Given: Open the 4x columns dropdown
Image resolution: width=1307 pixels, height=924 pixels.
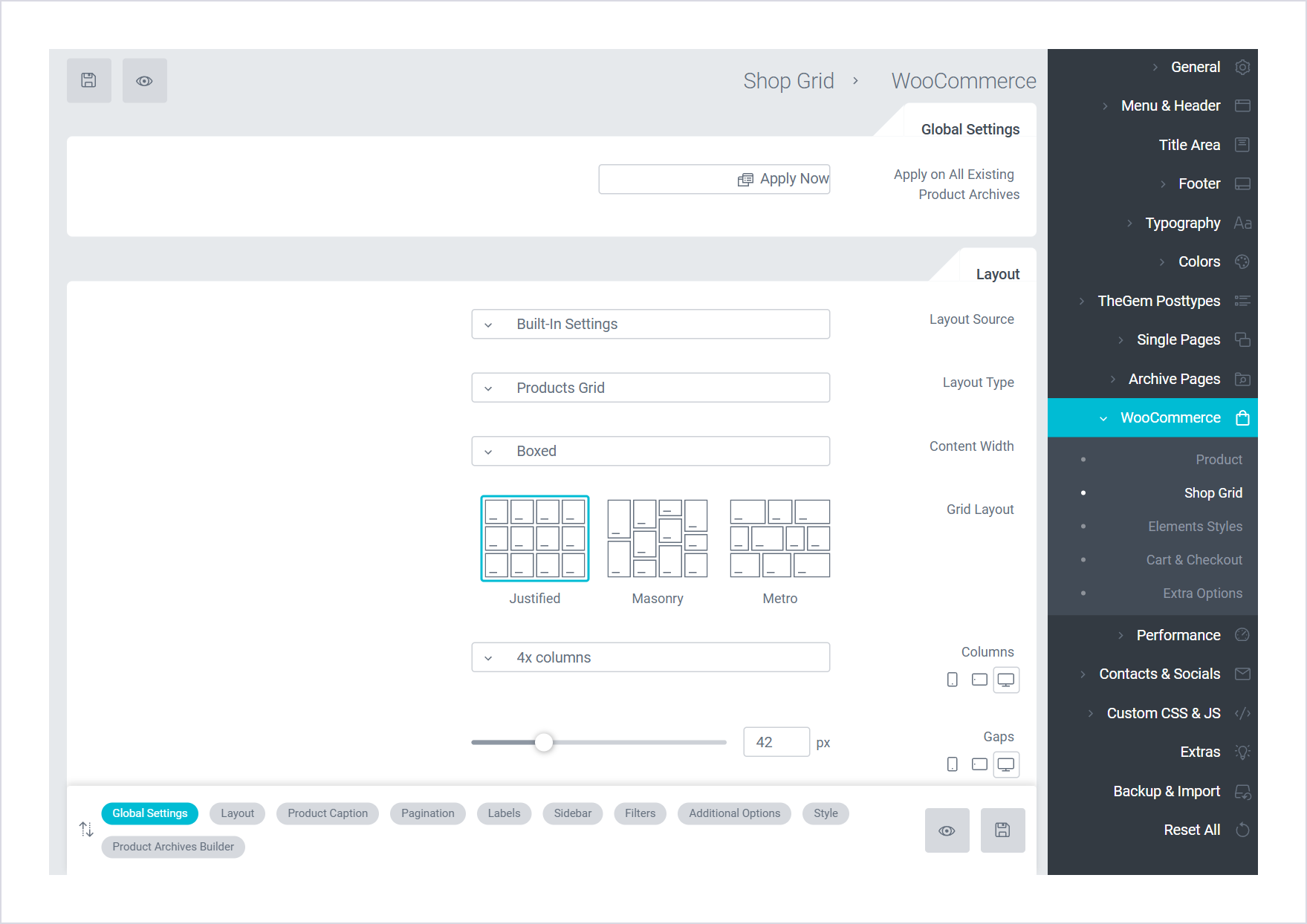Looking at the screenshot, I should [x=651, y=657].
